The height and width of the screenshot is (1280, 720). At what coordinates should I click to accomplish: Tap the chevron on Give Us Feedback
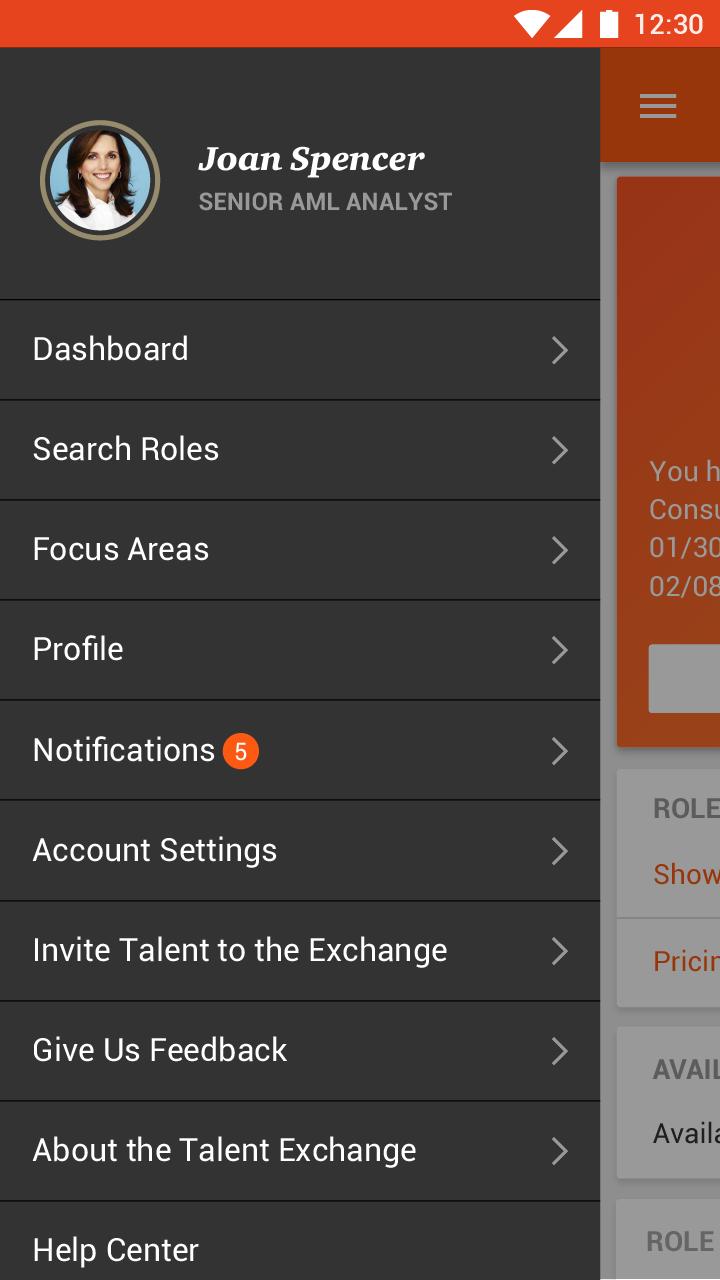point(560,1051)
